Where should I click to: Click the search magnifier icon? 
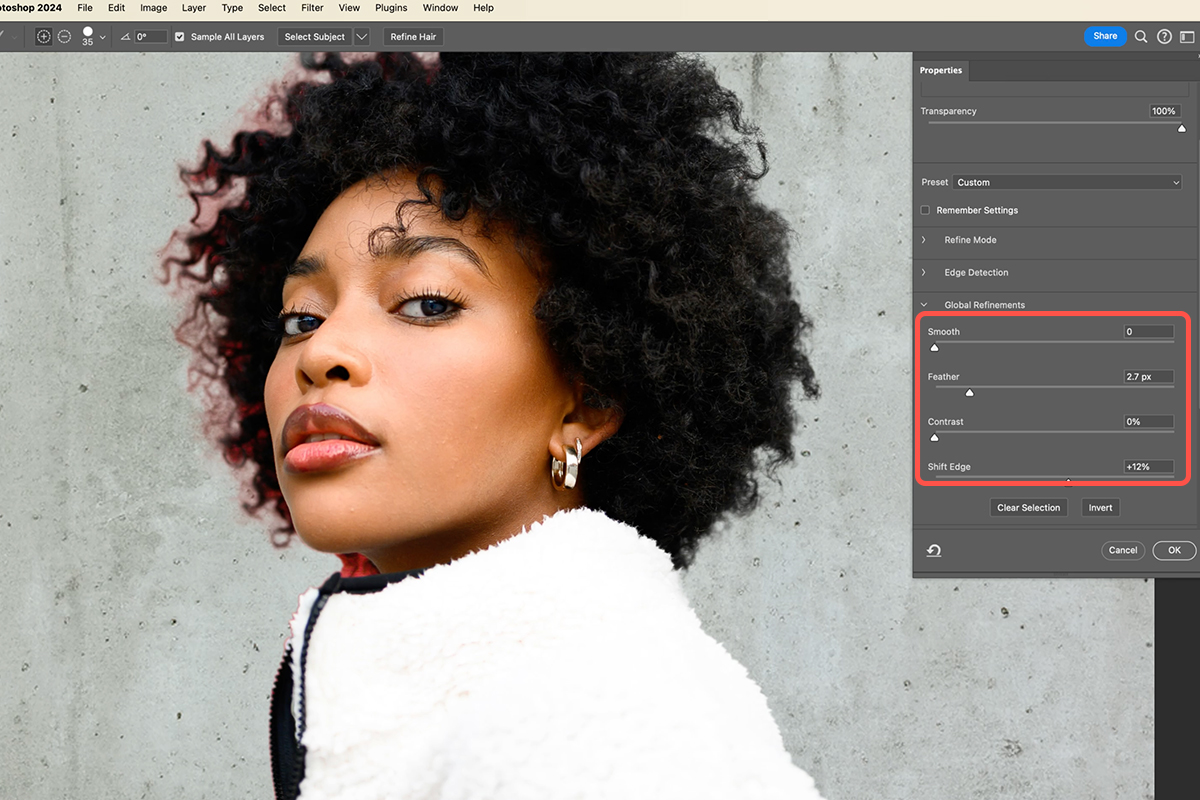pos(1140,36)
